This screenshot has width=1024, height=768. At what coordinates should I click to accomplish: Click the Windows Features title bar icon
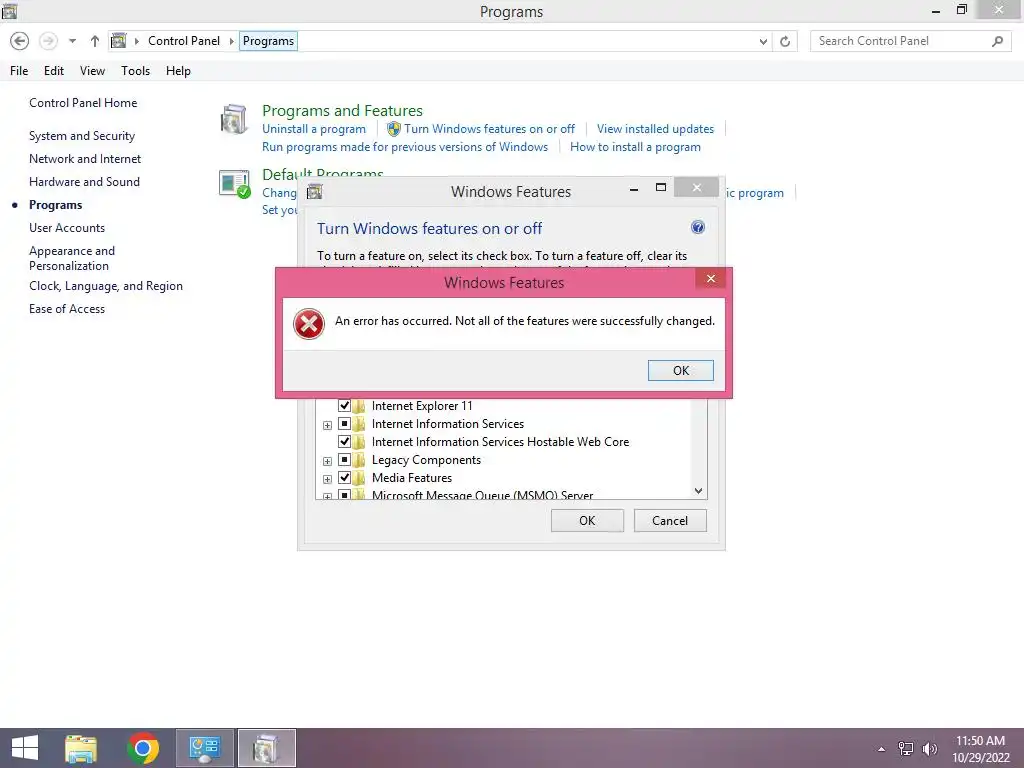click(x=315, y=191)
